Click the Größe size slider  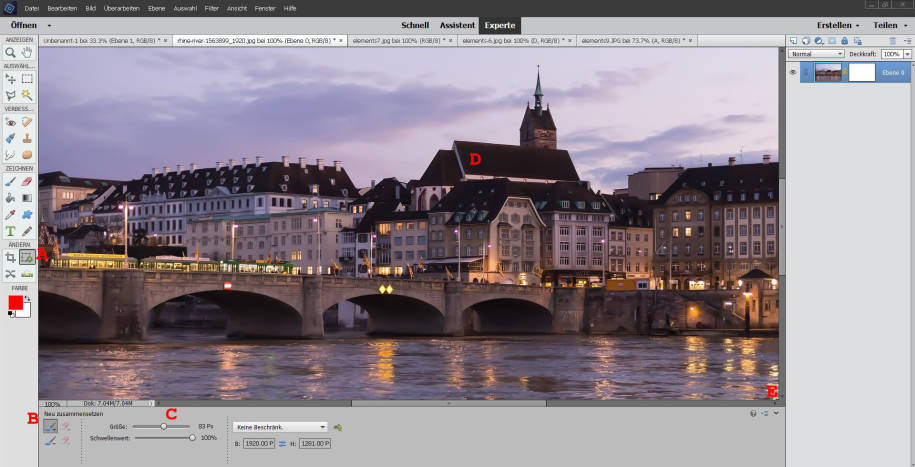pos(163,426)
